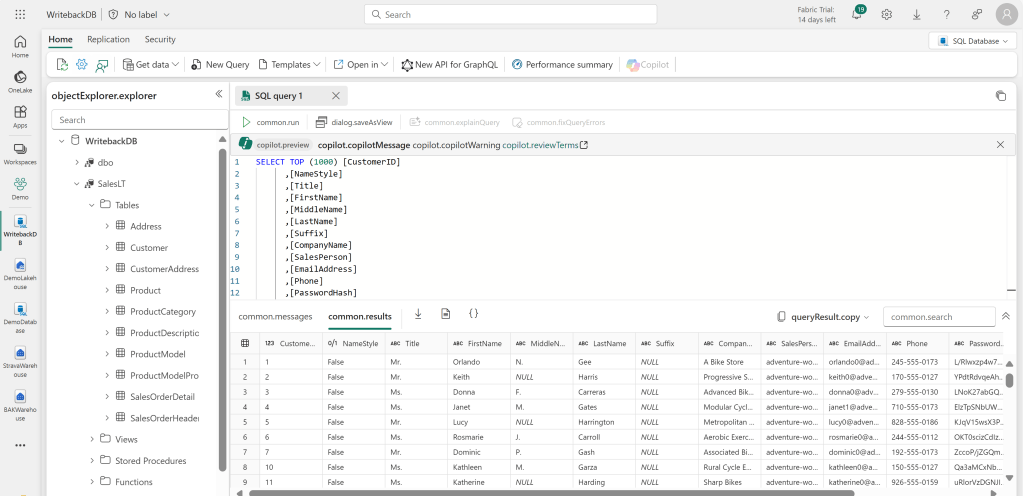Image resolution: width=1023 pixels, height=496 pixels.
Task: Click the Workspaces icon in the sidebar
Action: pyautogui.click(x=20, y=153)
